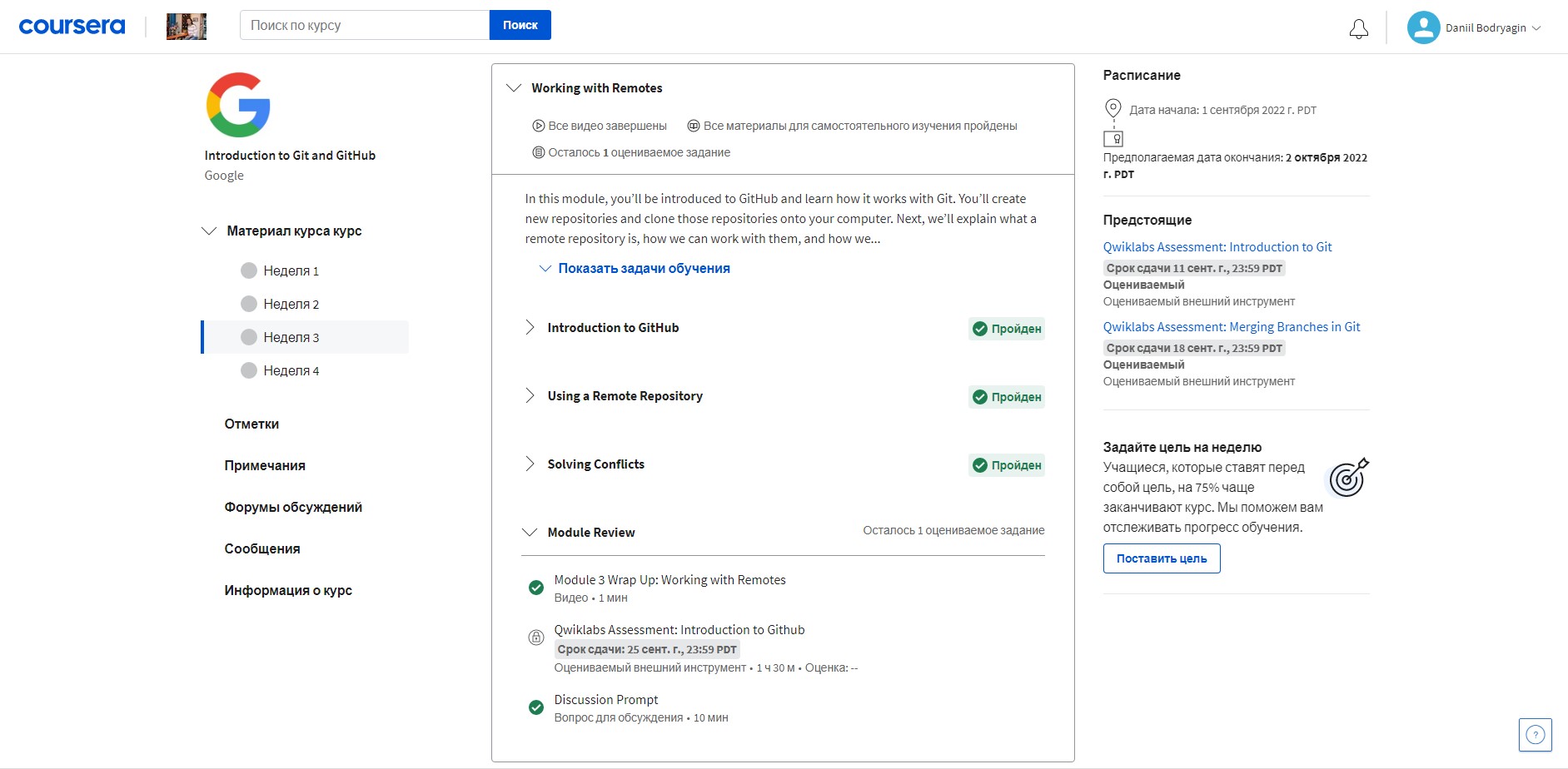Click the Пройден badge for Using a Remote Repository
Screen dimensions: 1568x769
click(1007, 397)
